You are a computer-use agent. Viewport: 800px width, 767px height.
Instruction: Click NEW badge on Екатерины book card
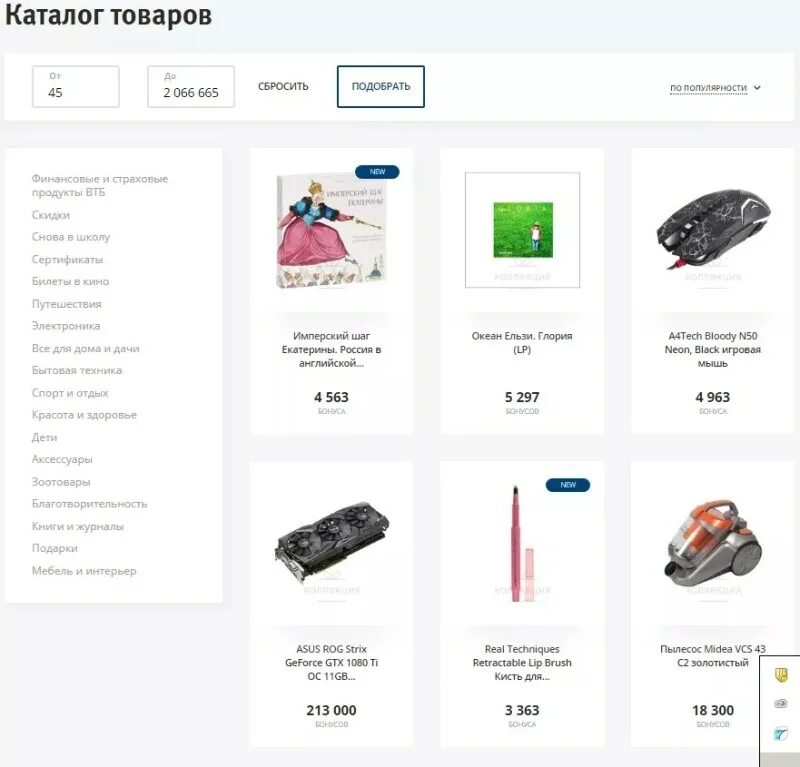click(377, 172)
